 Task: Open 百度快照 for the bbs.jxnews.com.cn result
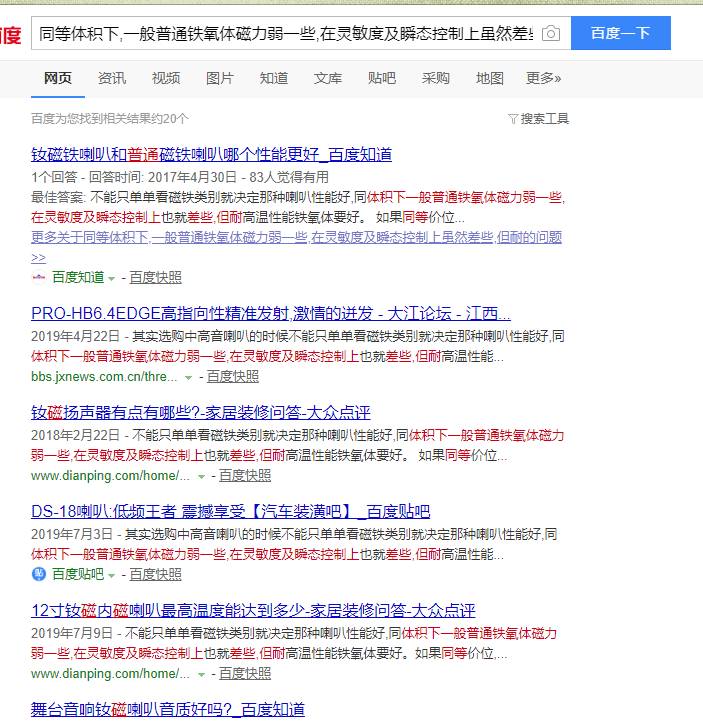[233, 377]
